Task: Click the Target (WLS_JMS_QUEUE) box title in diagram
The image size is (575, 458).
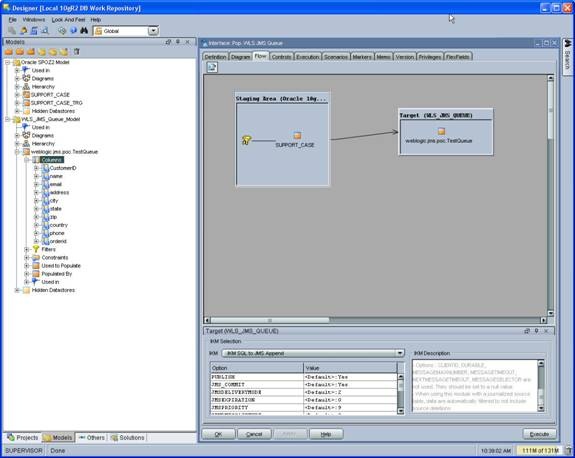Action: coord(436,116)
